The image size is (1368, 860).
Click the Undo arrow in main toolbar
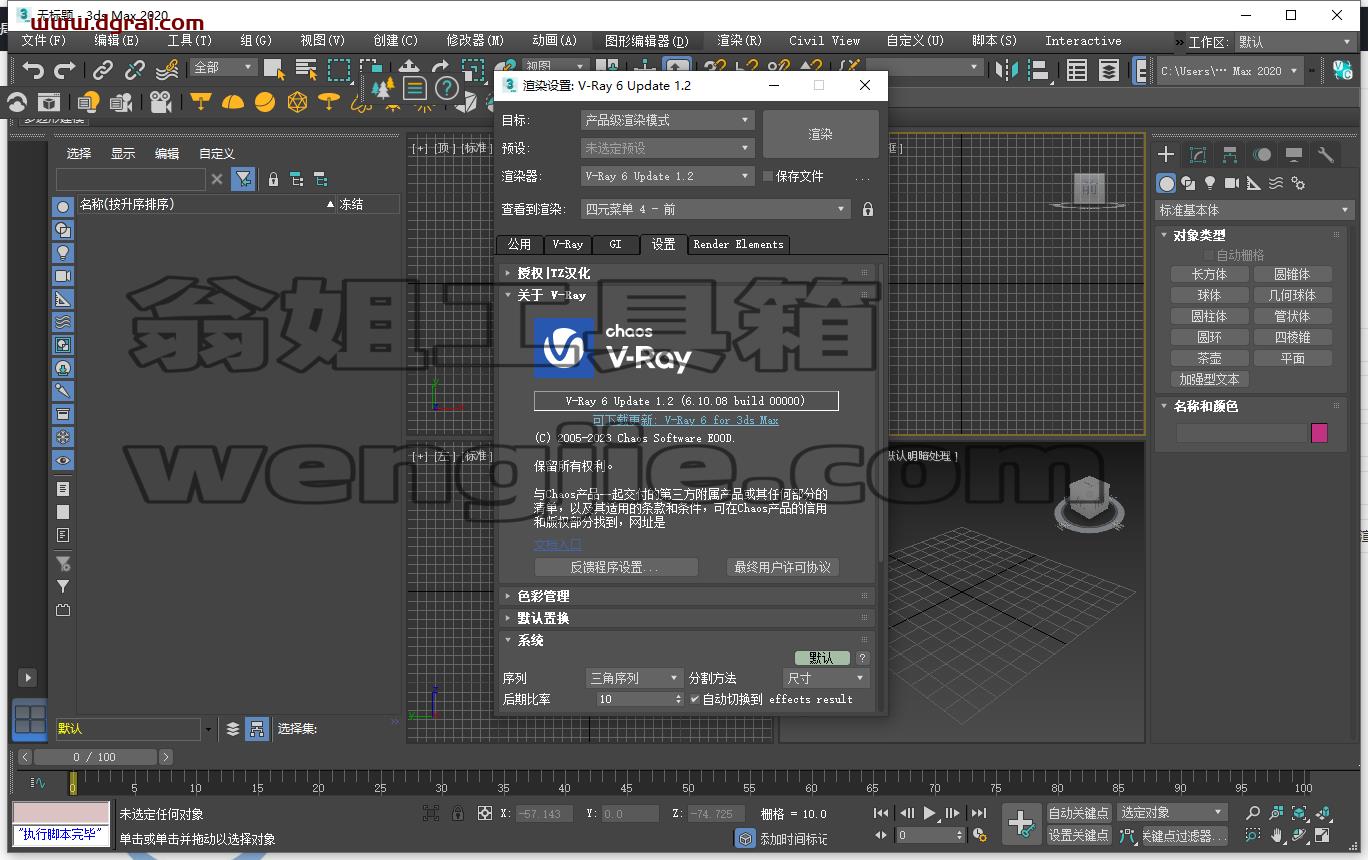(x=33, y=70)
